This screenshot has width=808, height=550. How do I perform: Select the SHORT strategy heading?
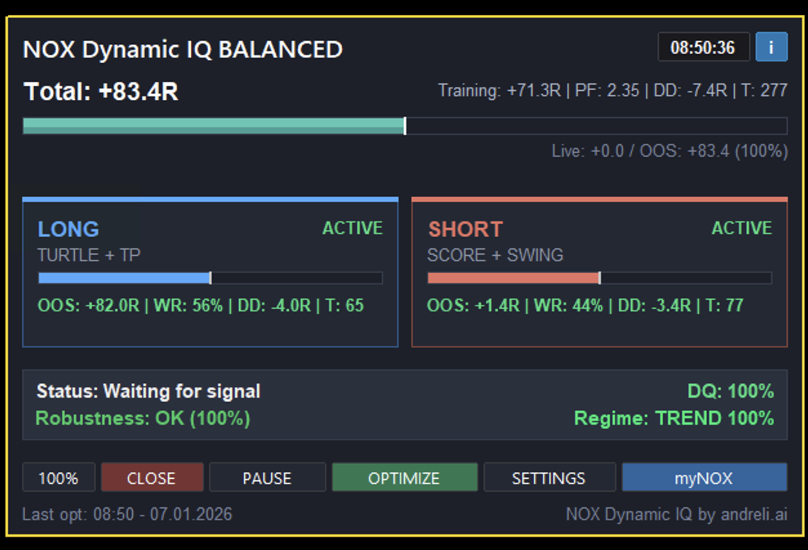tap(465, 229)
